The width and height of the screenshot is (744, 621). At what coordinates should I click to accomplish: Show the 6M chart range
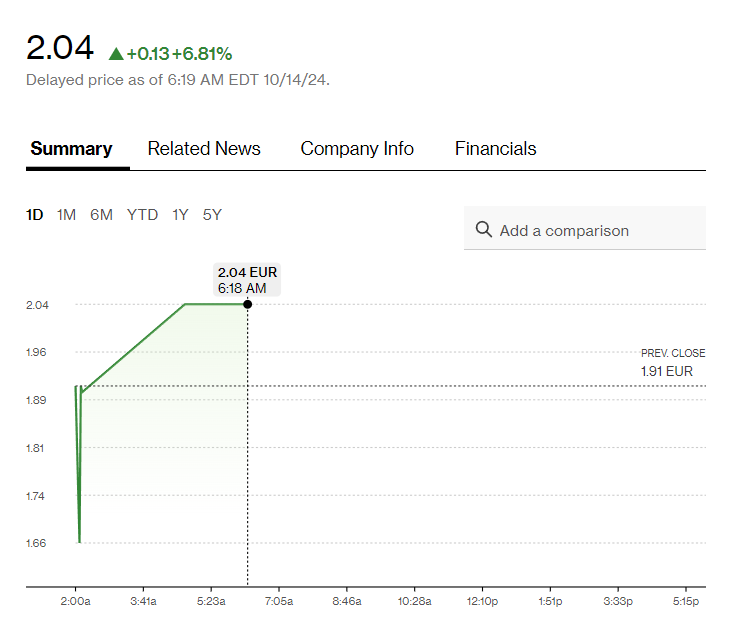(x=101, y=215)
